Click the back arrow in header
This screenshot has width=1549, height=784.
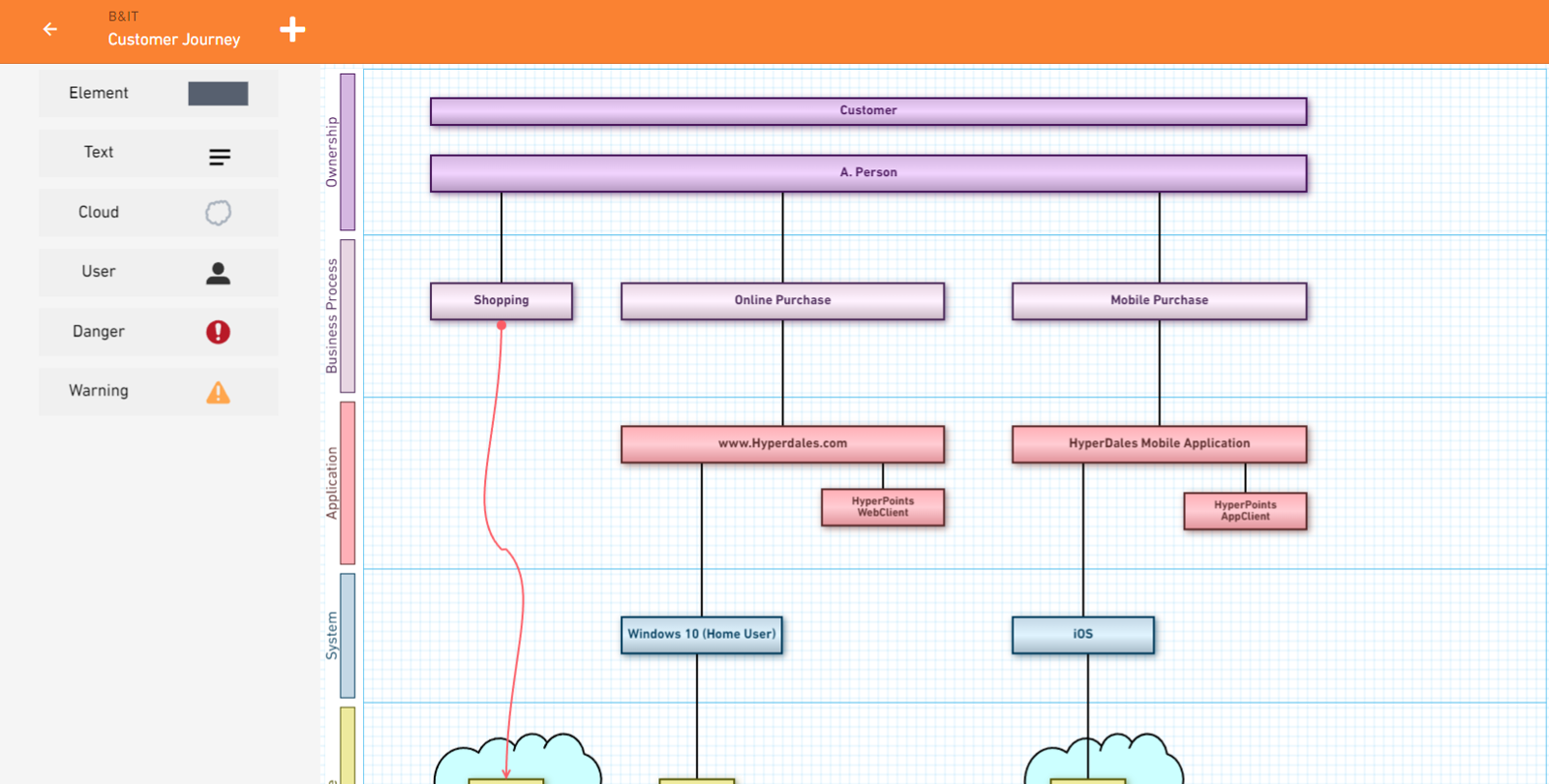click(x=50, y=30)
